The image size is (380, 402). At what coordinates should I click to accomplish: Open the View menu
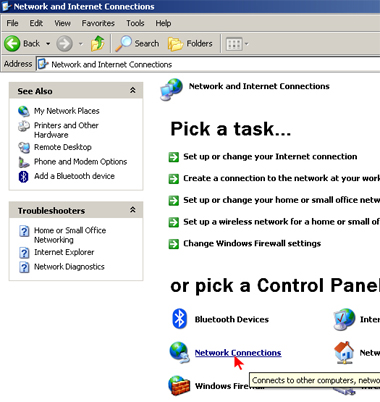(63, 23)
